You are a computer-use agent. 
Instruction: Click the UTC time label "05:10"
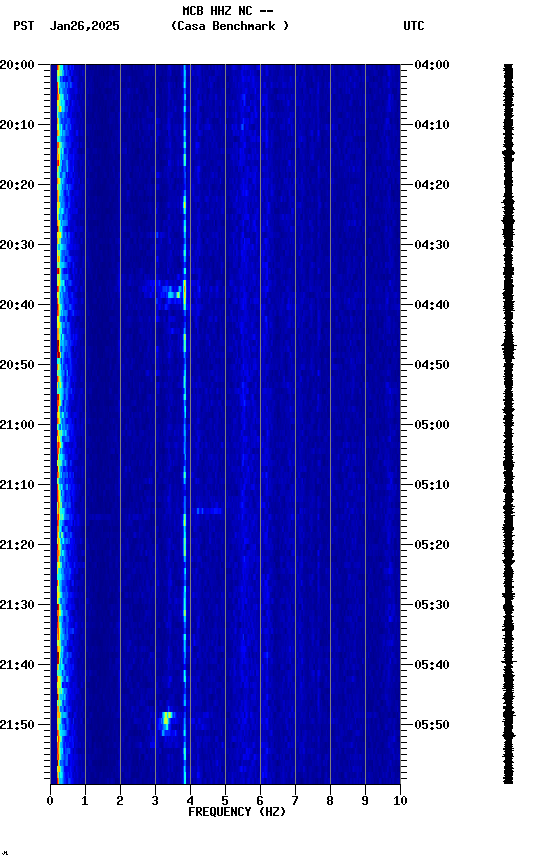[x=432, y=485]
